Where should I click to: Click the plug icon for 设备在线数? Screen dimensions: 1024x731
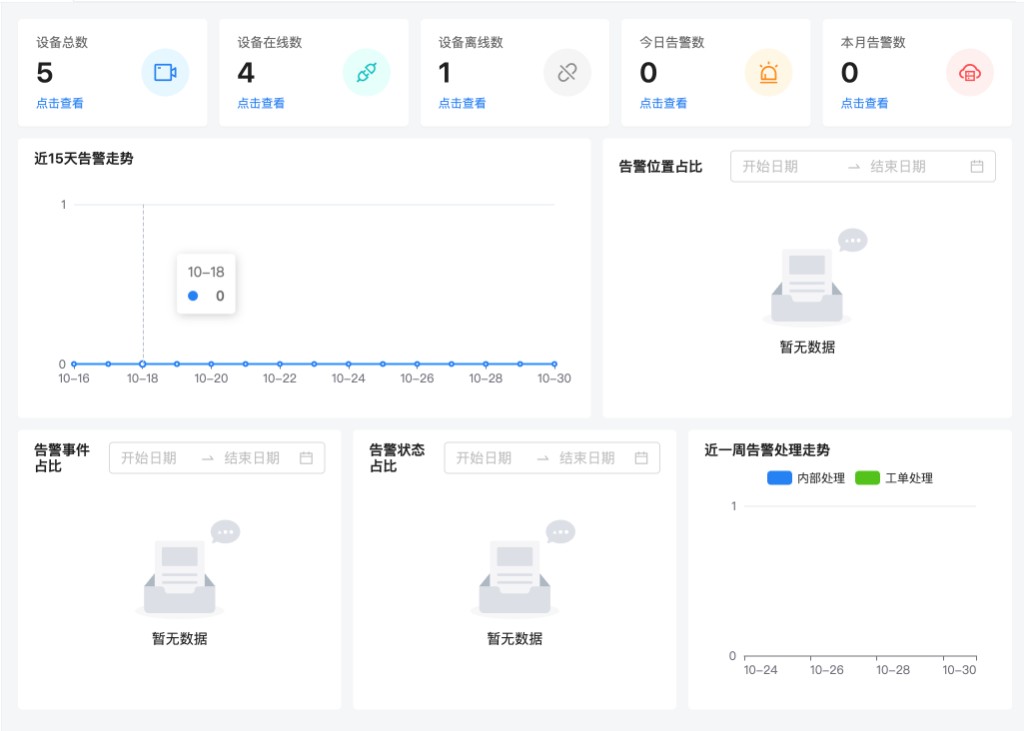click(366, 73)
